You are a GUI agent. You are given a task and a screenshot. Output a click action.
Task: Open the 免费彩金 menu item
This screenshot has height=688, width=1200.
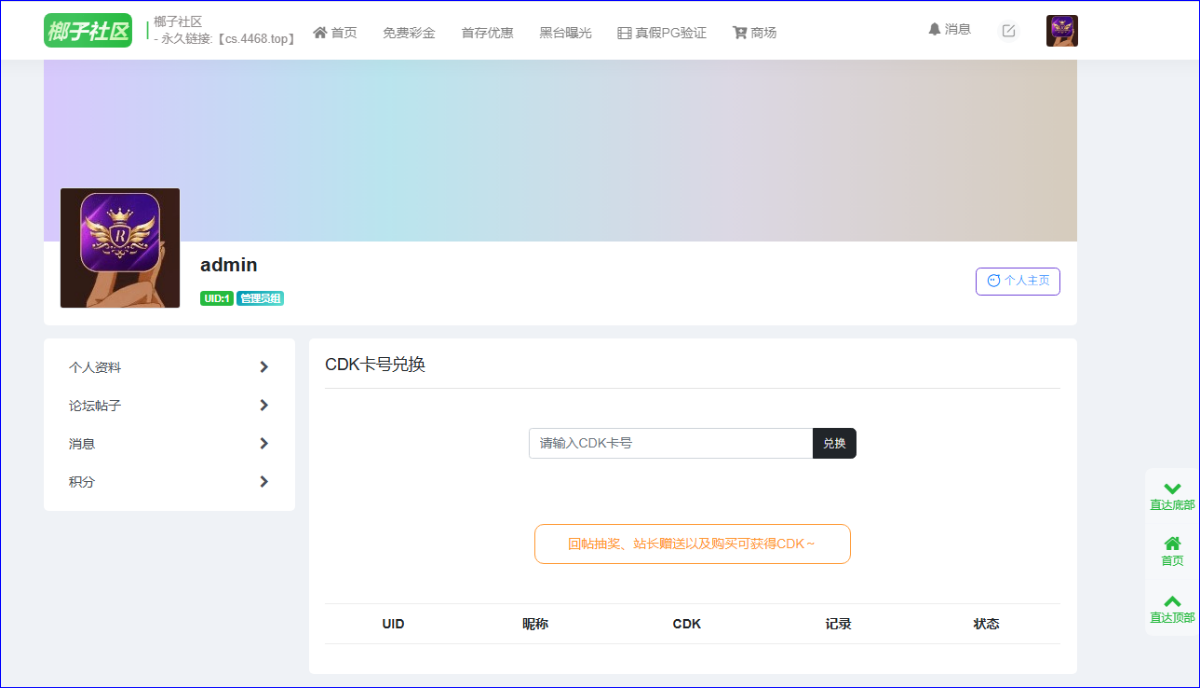point(409,33)
